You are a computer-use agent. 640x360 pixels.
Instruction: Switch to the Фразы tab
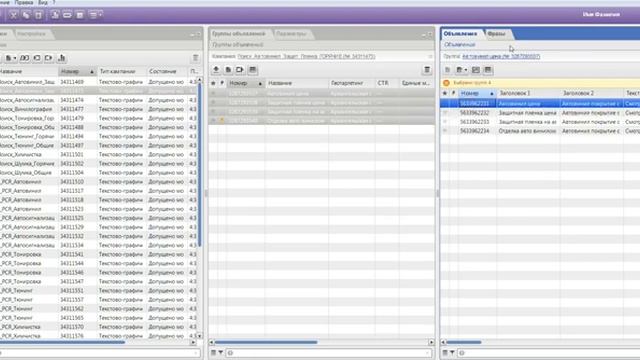point(496,34)
